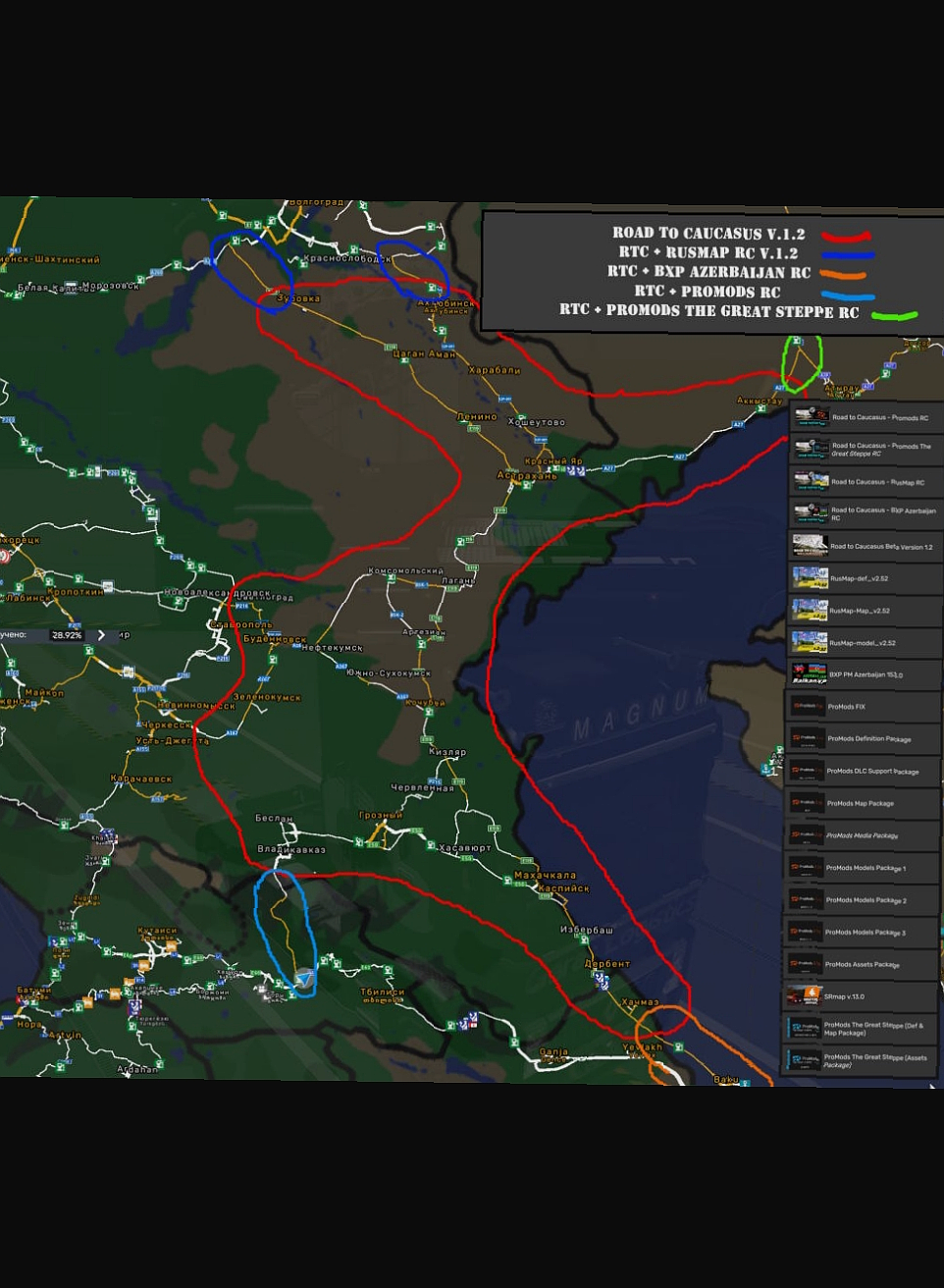The width and height of the screenshot is (944, 1288).
Task: Click the 'ProMods Models Package 3' entry
Action: click(x=862, y=932)
